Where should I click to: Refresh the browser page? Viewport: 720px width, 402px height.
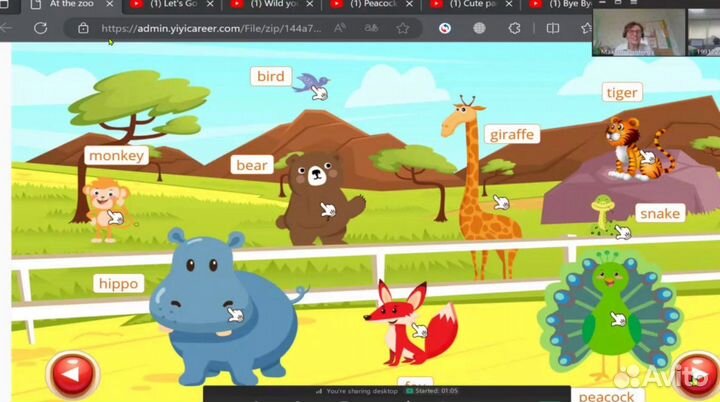[x=41, y=28]
